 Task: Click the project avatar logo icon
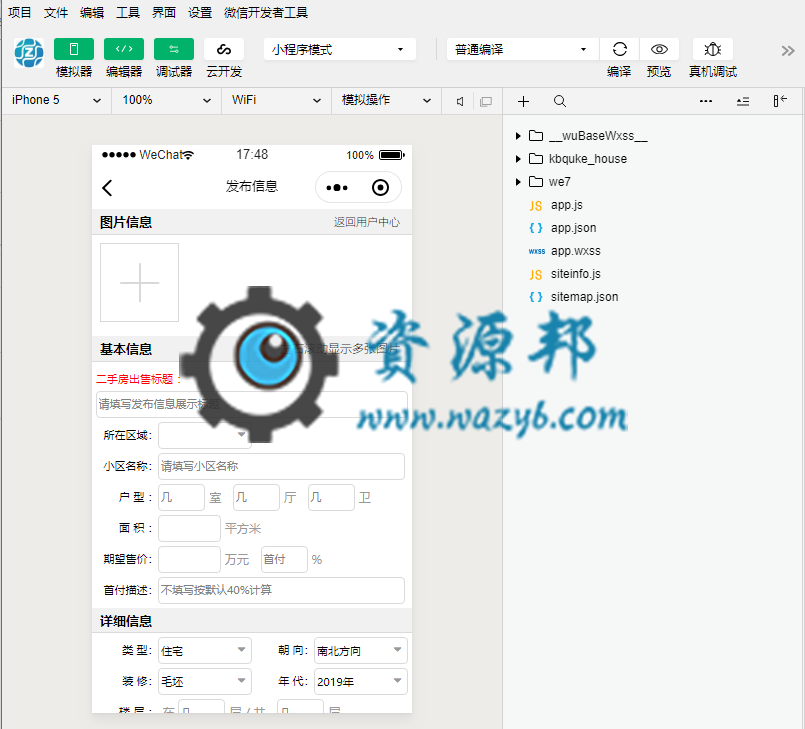tap(29, 53)
